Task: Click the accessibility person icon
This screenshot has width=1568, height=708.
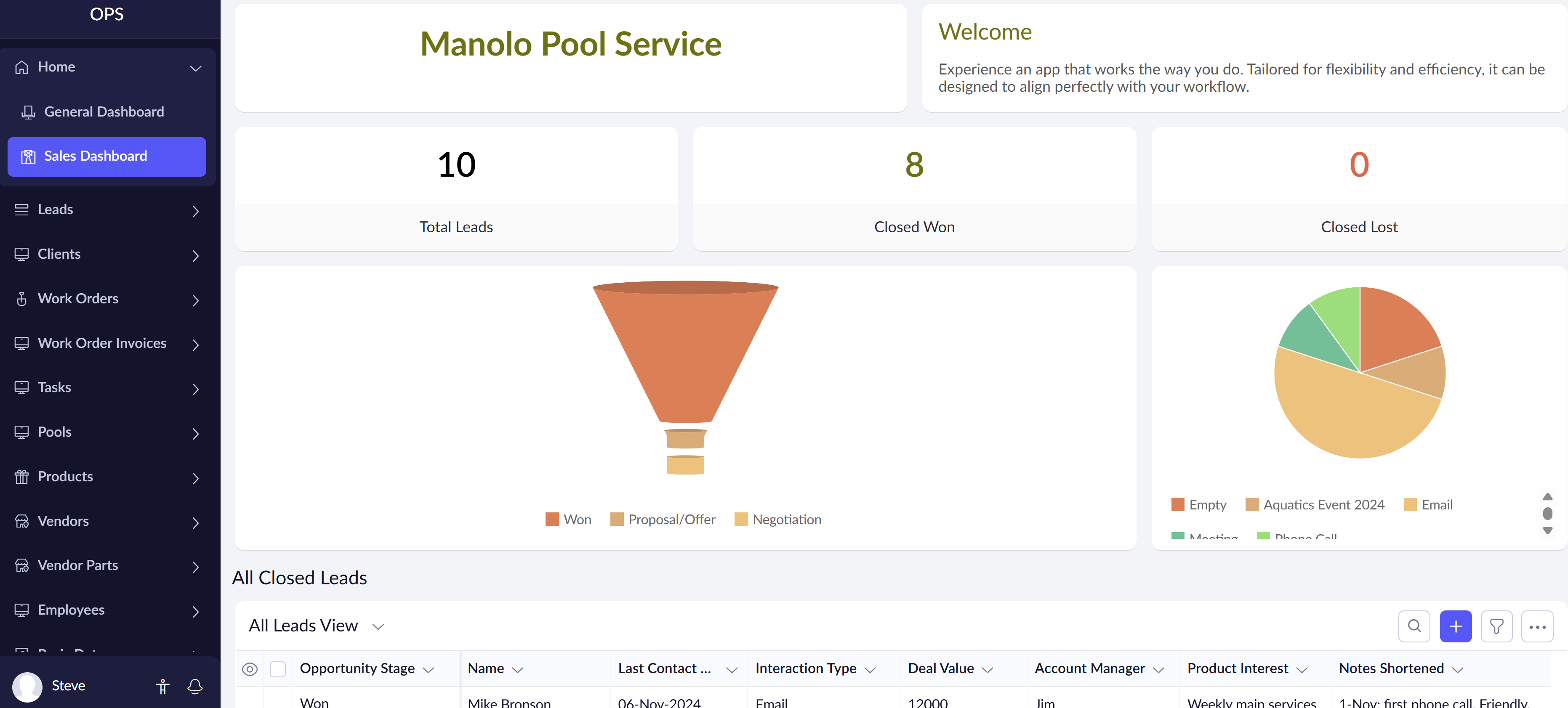Action: pyautogui.click(x=162, y=686)
